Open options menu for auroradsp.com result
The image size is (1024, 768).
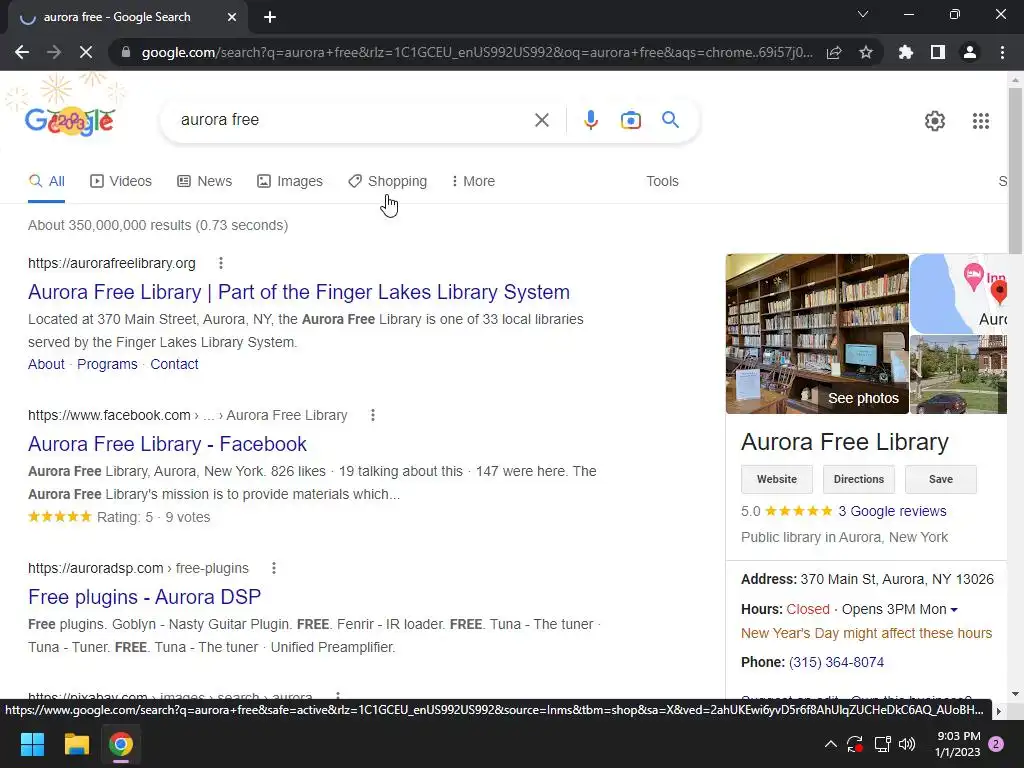tap(274, 568)
